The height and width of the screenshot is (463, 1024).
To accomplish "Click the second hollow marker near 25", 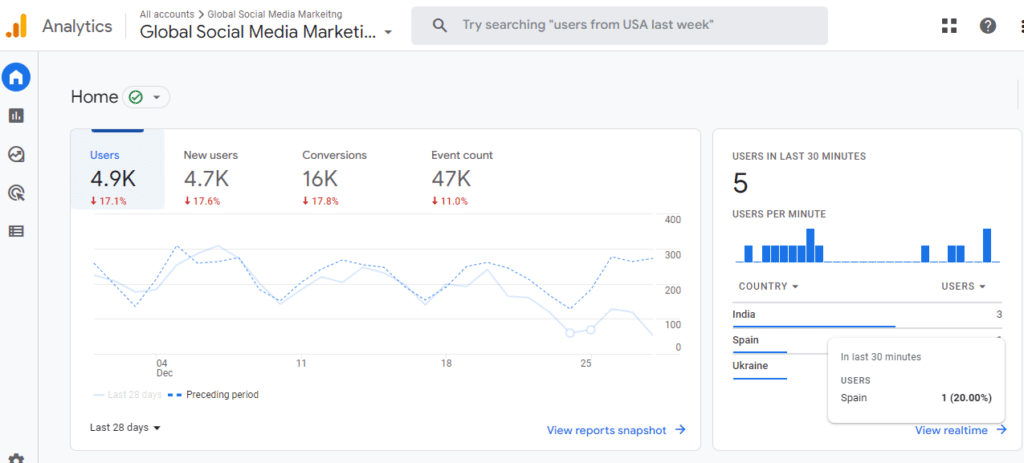I will (591, 330).
